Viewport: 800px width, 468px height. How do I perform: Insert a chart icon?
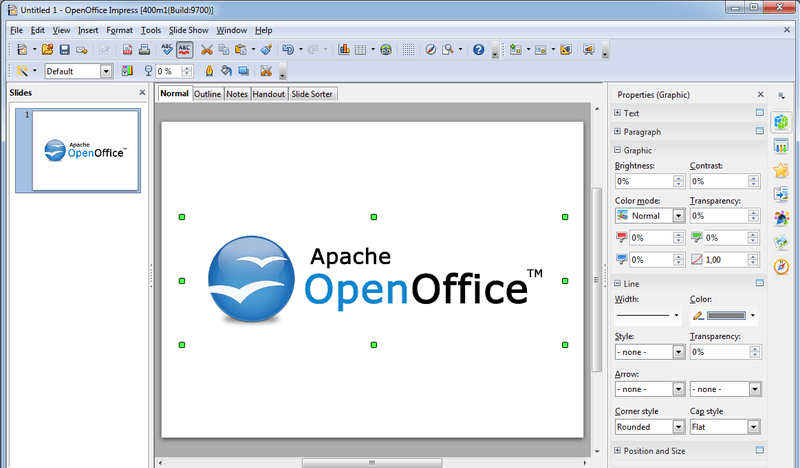[x=344, y=50]
